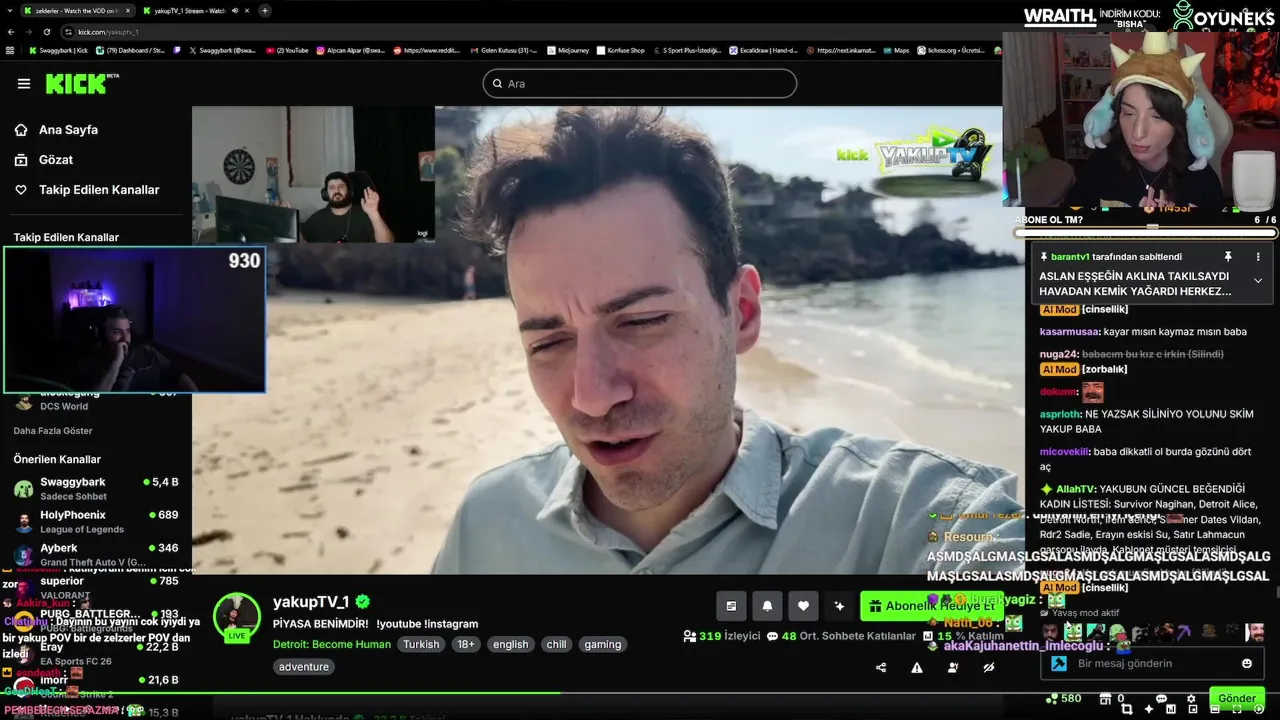This screenshot has height=720, width=1280.
Task: Click the share icon under the stream
Action: pyautogui.click(x=881, y=668)
